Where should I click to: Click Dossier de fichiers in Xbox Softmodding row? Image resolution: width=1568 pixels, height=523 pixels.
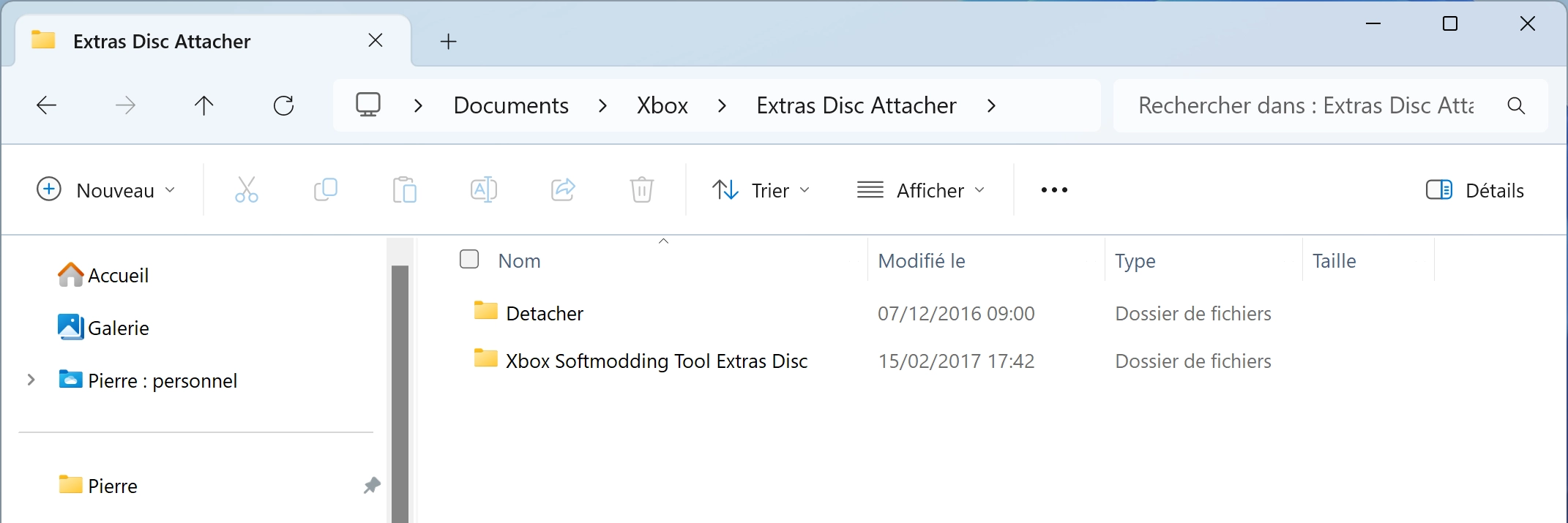tap(1193, 361)
